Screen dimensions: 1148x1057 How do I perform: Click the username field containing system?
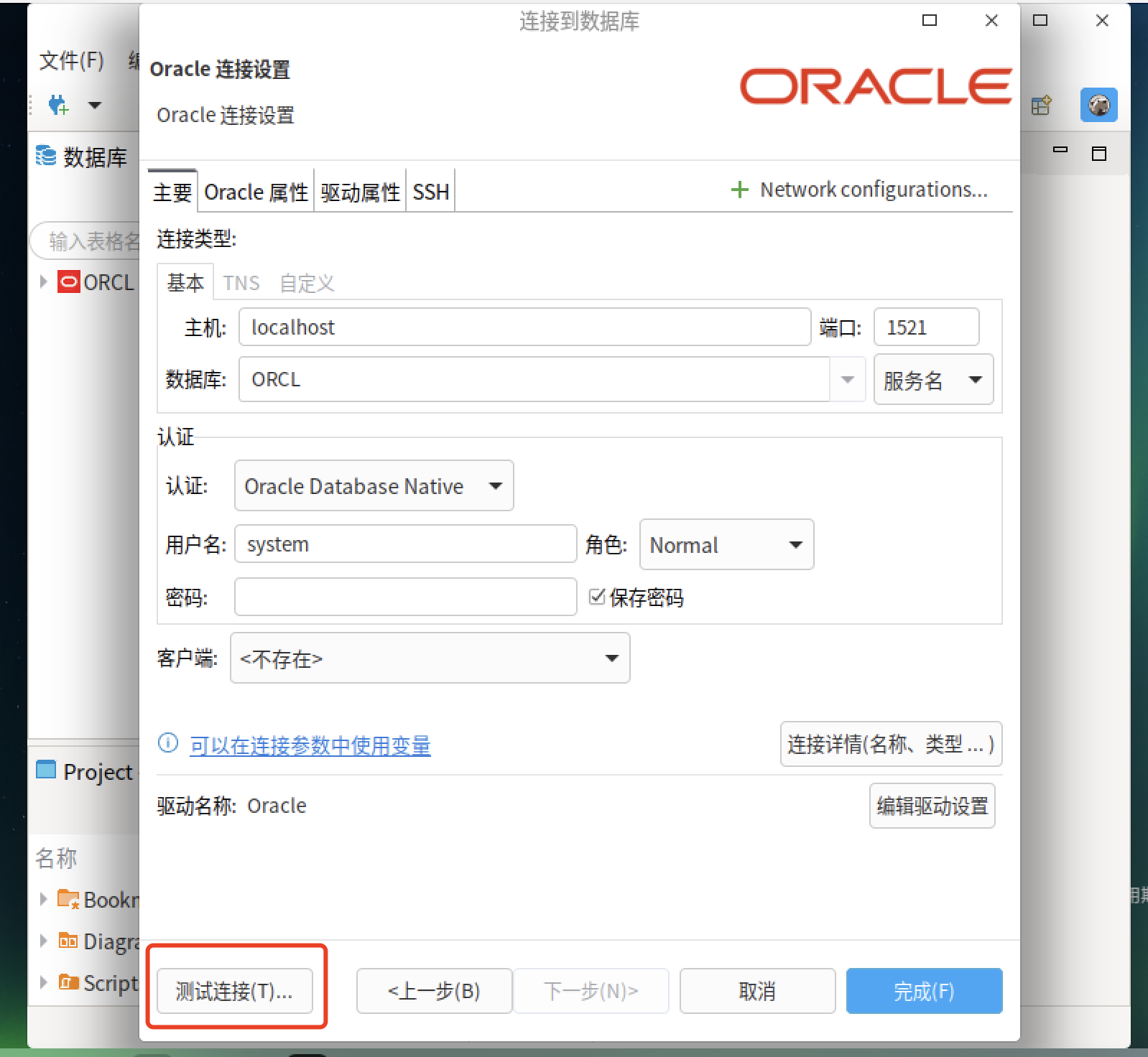tap(405, 544)
